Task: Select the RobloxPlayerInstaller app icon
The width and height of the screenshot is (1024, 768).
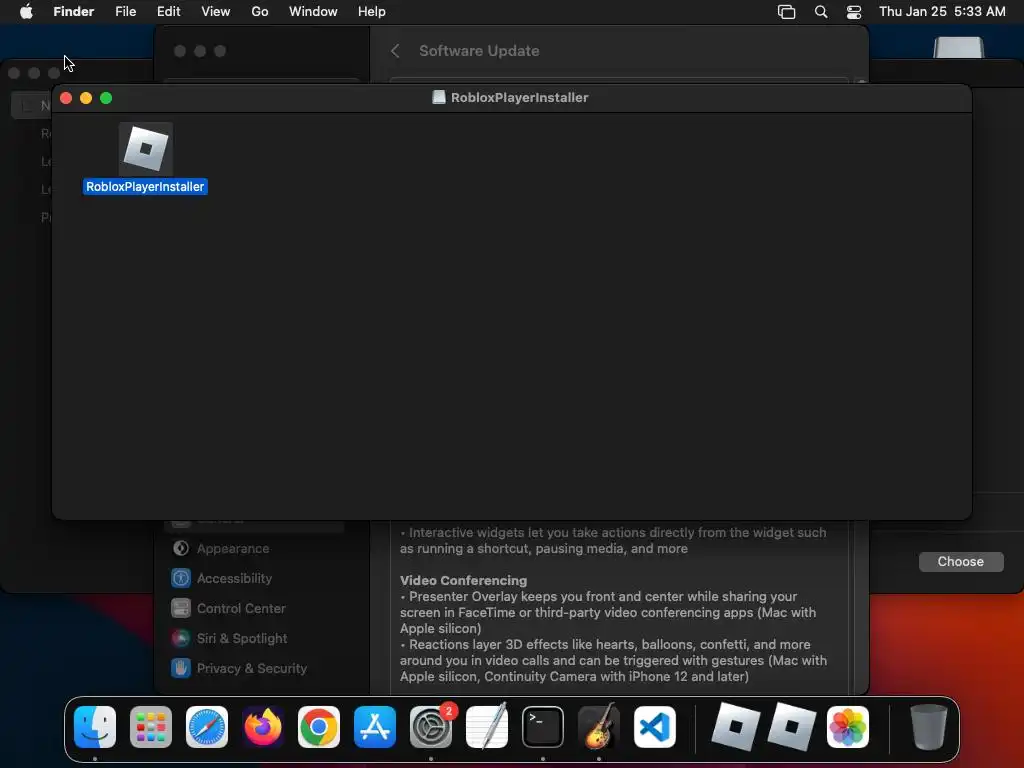Action: point(146,149)
